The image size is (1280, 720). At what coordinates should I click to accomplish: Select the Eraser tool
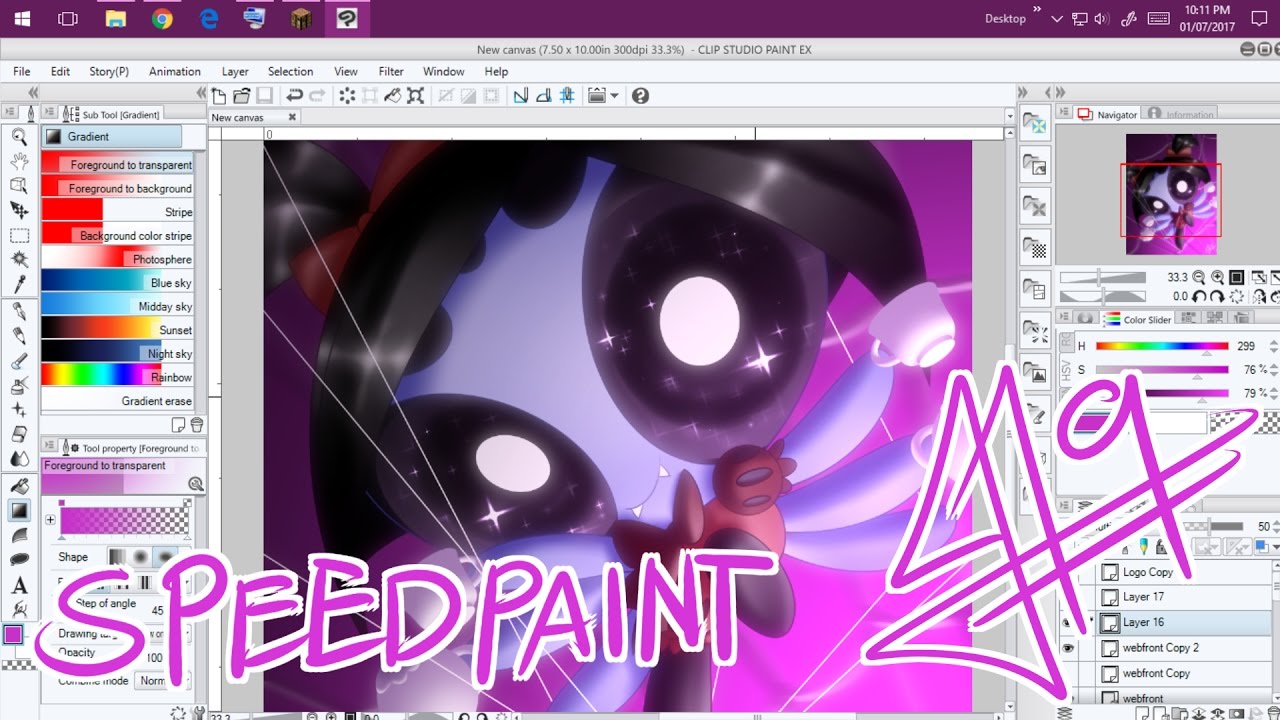(x=19, y=434)
